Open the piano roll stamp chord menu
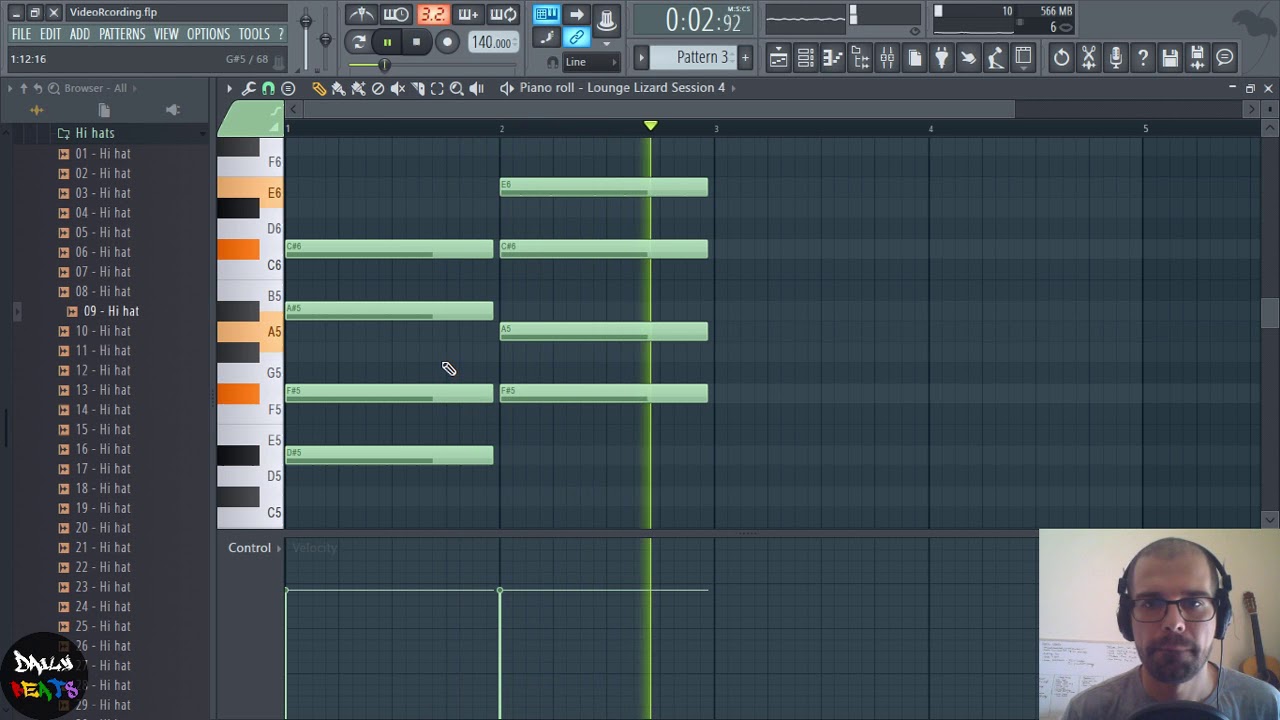 (x=288, y=88)
